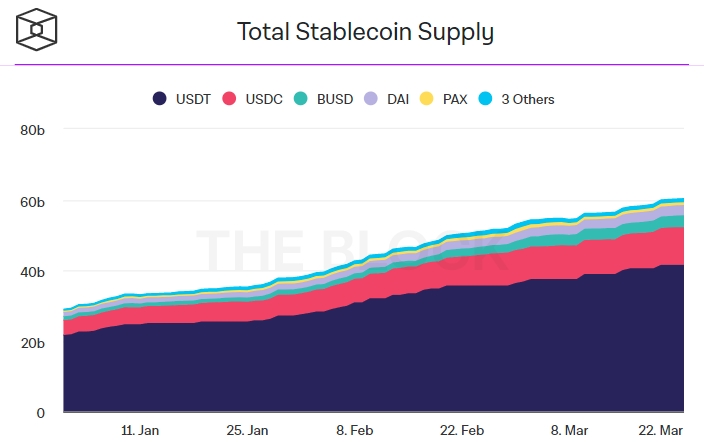The height and width of the screenshot is (442, 704).
Task: Toggle the BUSD series label
Action: 334,99
